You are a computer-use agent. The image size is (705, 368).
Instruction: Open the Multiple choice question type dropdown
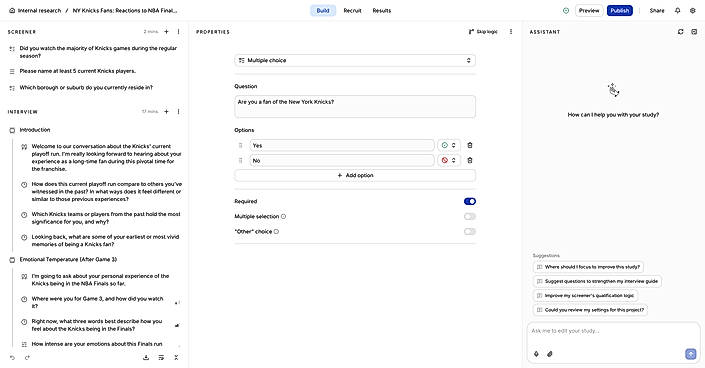[x=355, y=60]
